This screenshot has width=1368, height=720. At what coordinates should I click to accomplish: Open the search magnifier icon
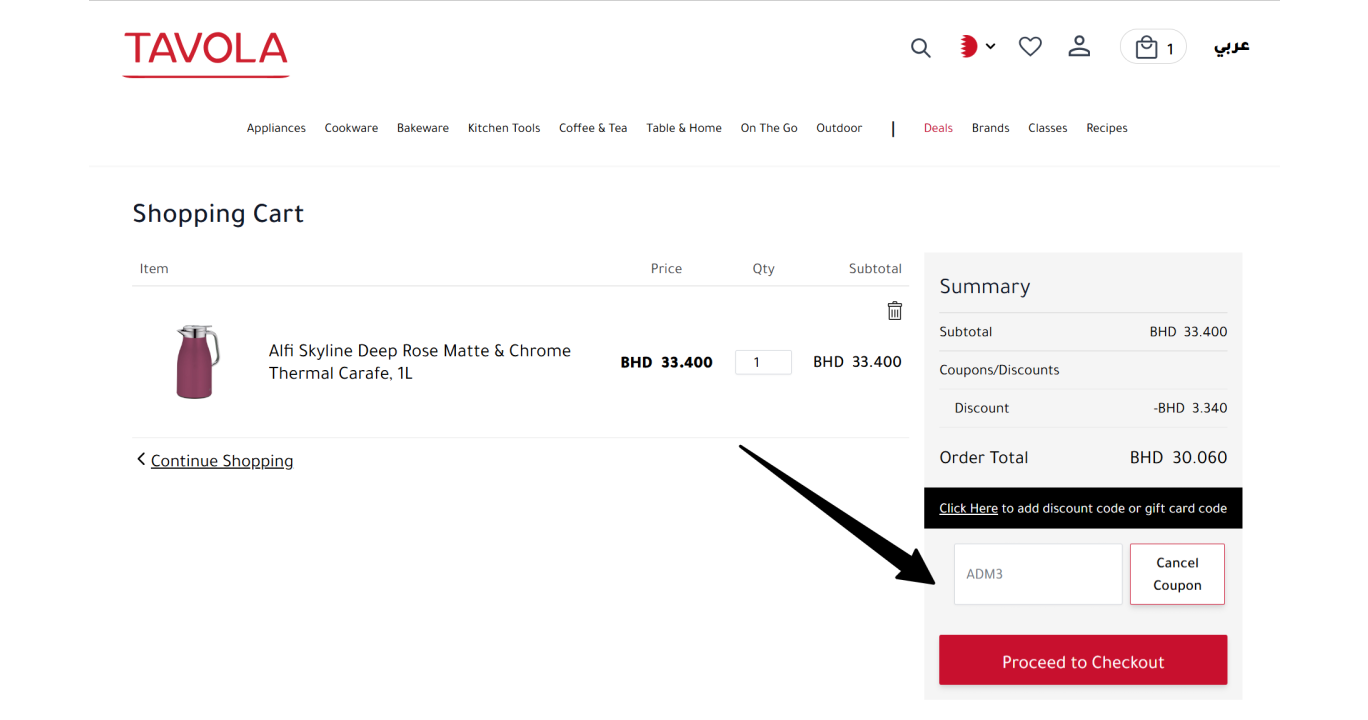click(921, 47)
